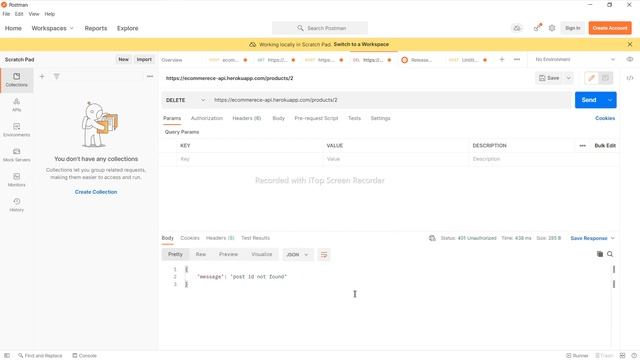This screenshot has width=640, height=360.
Task: Open the JSON response format dropdown
Action: click(297, 255)
